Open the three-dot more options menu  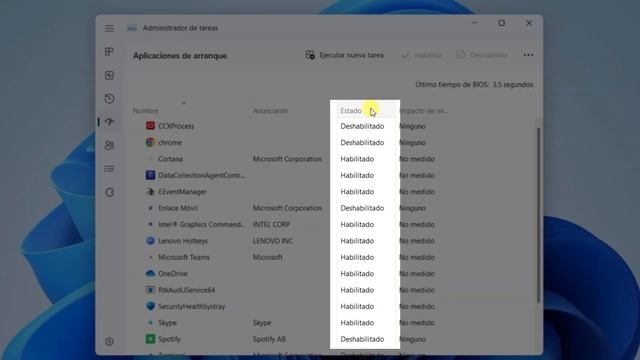point(528,55)
